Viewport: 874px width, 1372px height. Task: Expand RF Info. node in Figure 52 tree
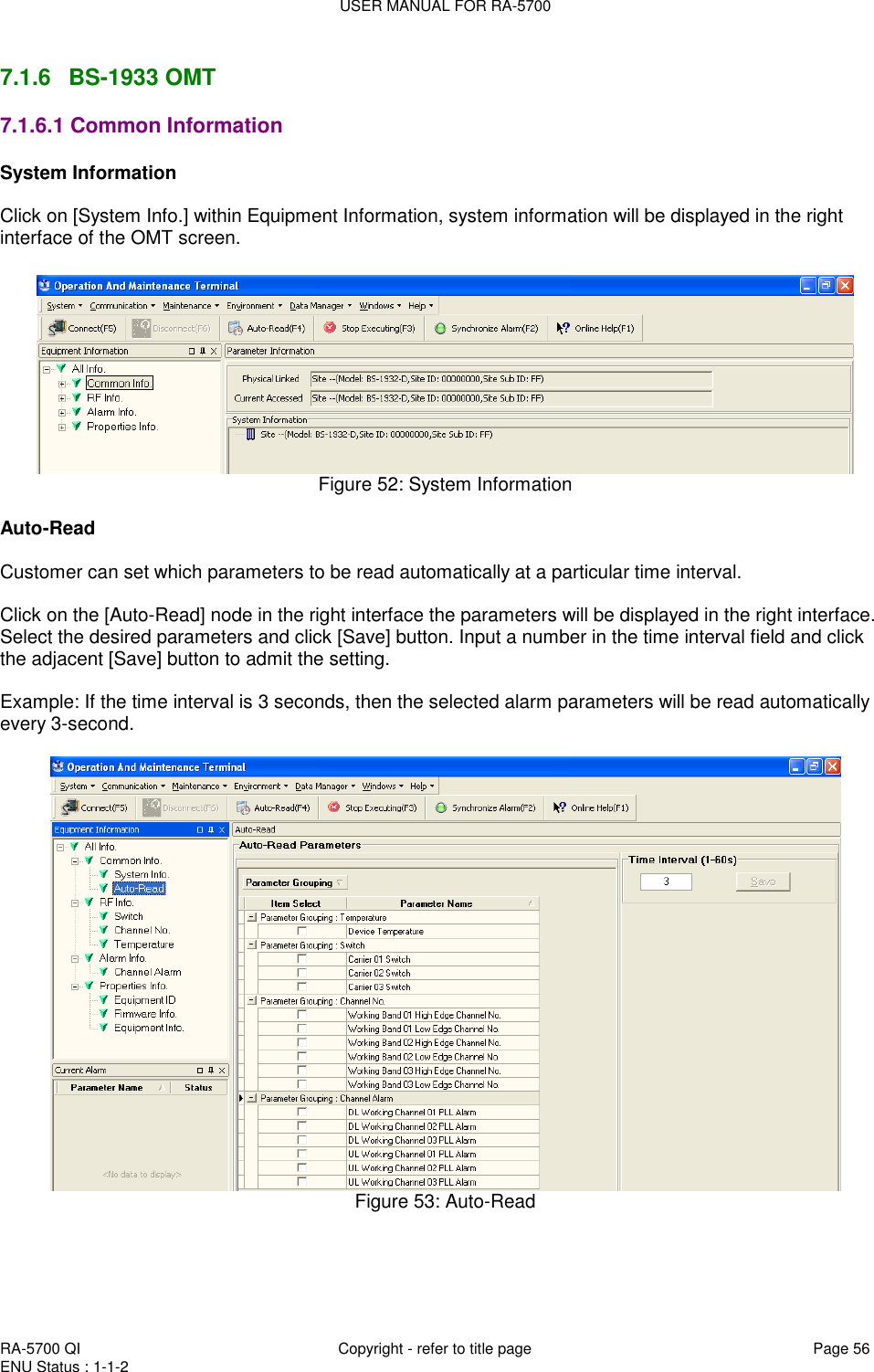tap(62, 398)
